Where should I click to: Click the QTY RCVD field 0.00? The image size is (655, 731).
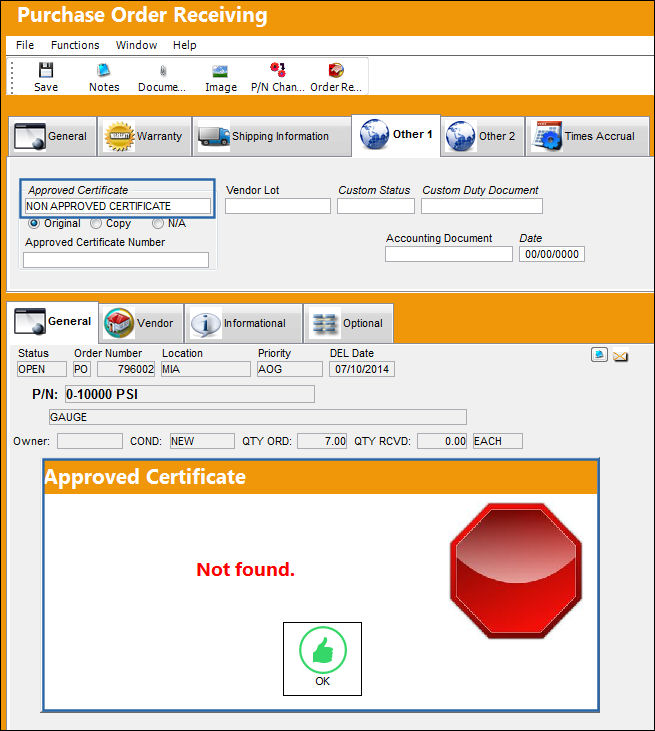click(442, 441)
